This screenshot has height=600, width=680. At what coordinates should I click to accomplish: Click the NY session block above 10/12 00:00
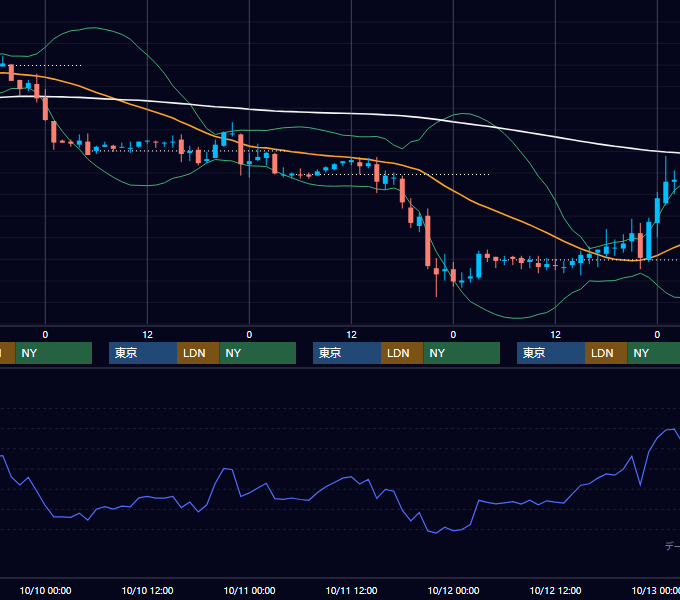(x=462, y=353)
